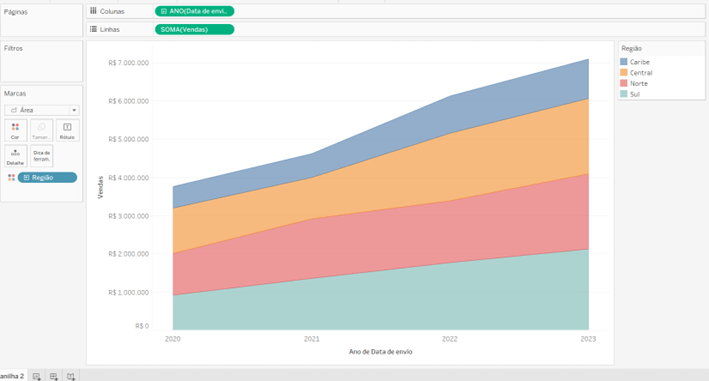This screenshot has height=381, width=709.
Task: Open the Dica de ferramenta marks card
Action: (41, 156)
